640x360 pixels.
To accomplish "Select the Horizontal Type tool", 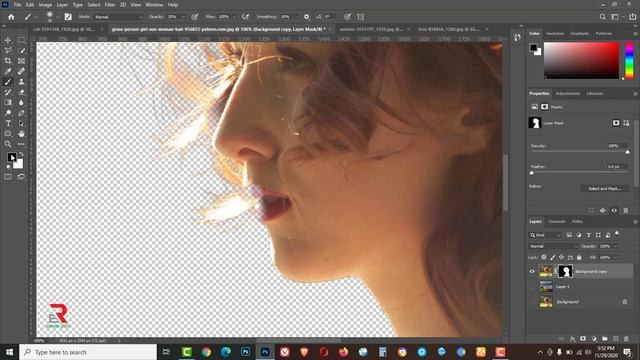I will click(x=8, y=123).
